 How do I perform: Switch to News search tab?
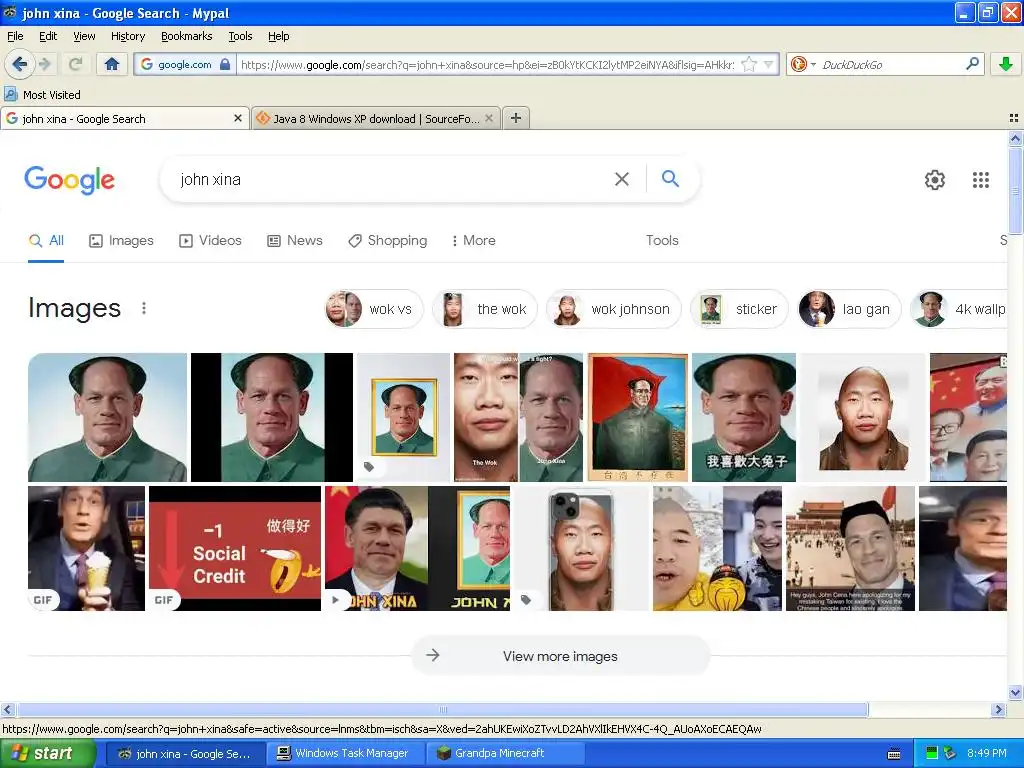coord(295,240)
